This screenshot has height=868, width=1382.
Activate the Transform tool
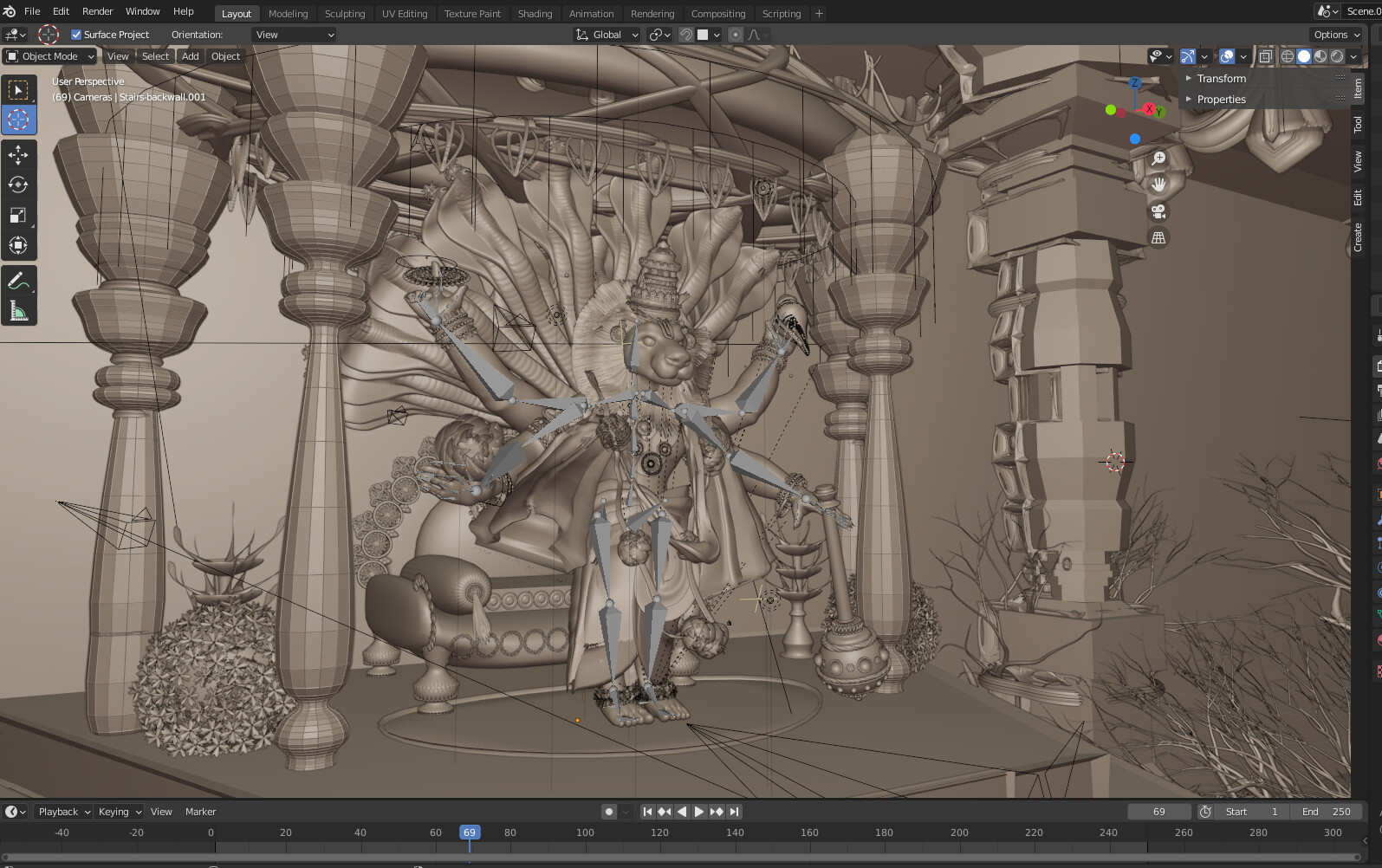tap(18, 245)
